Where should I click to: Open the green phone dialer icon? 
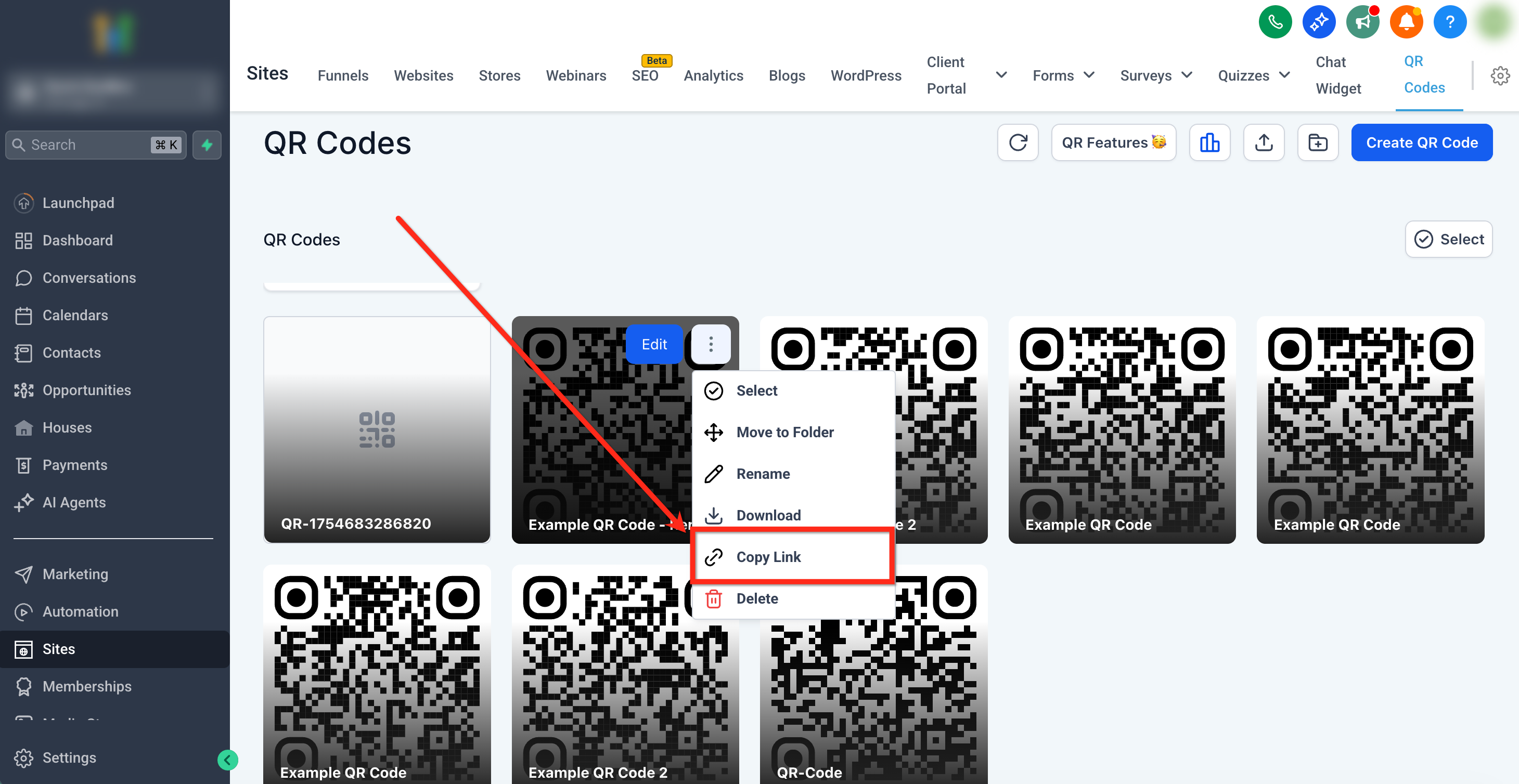coord(1275,22)
